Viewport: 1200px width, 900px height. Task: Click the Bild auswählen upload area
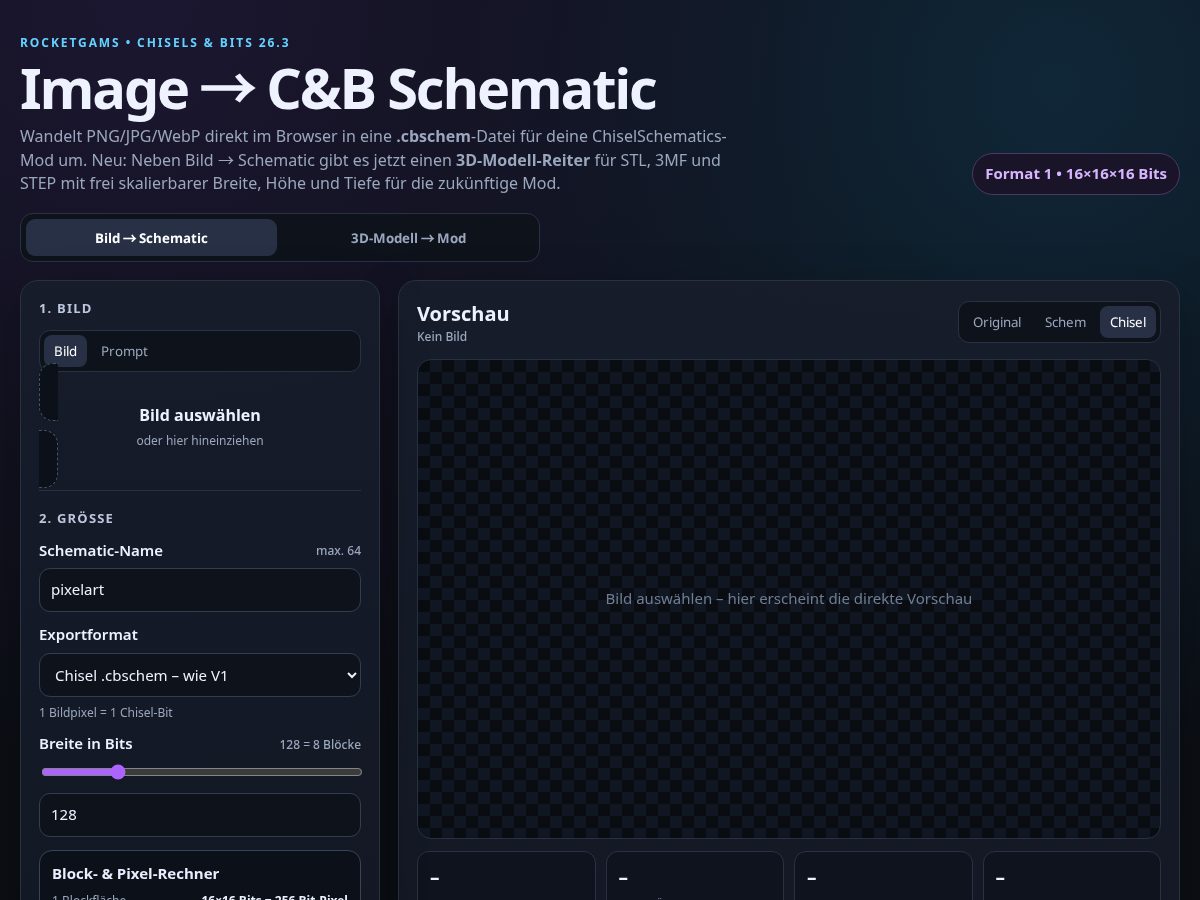tap(200, 427)
